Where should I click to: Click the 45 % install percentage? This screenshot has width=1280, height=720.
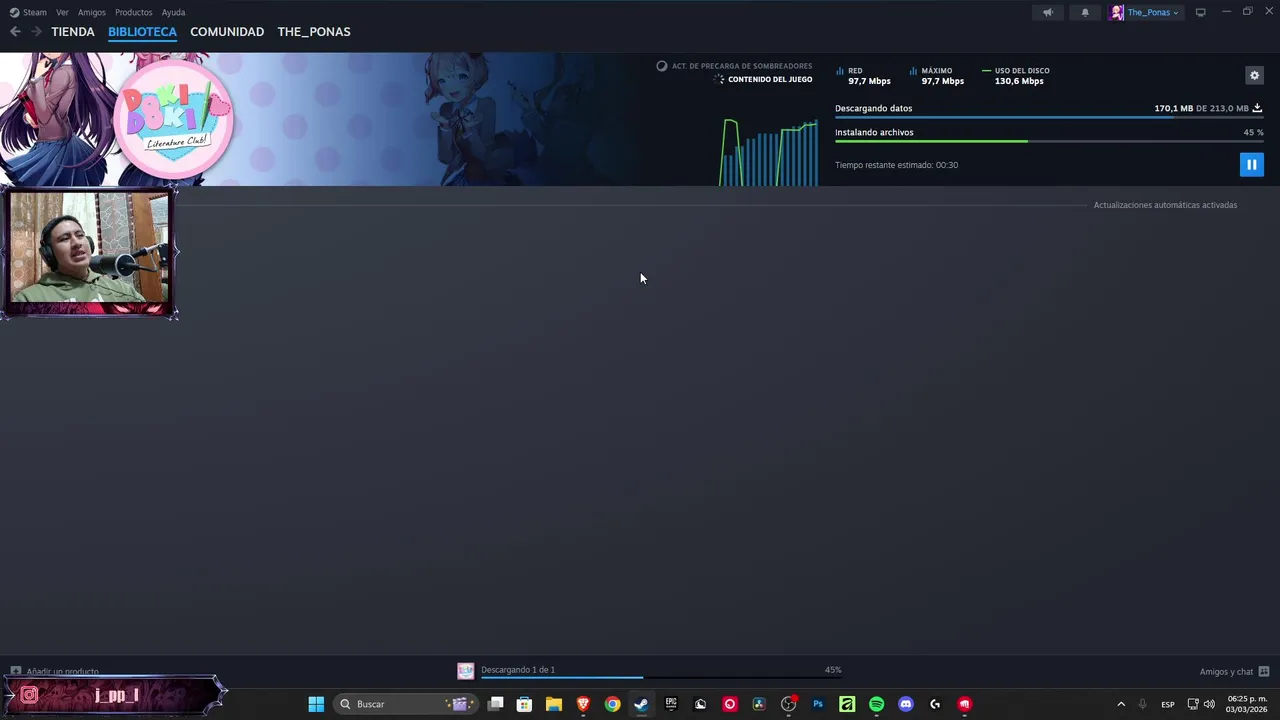(1253, 132)
